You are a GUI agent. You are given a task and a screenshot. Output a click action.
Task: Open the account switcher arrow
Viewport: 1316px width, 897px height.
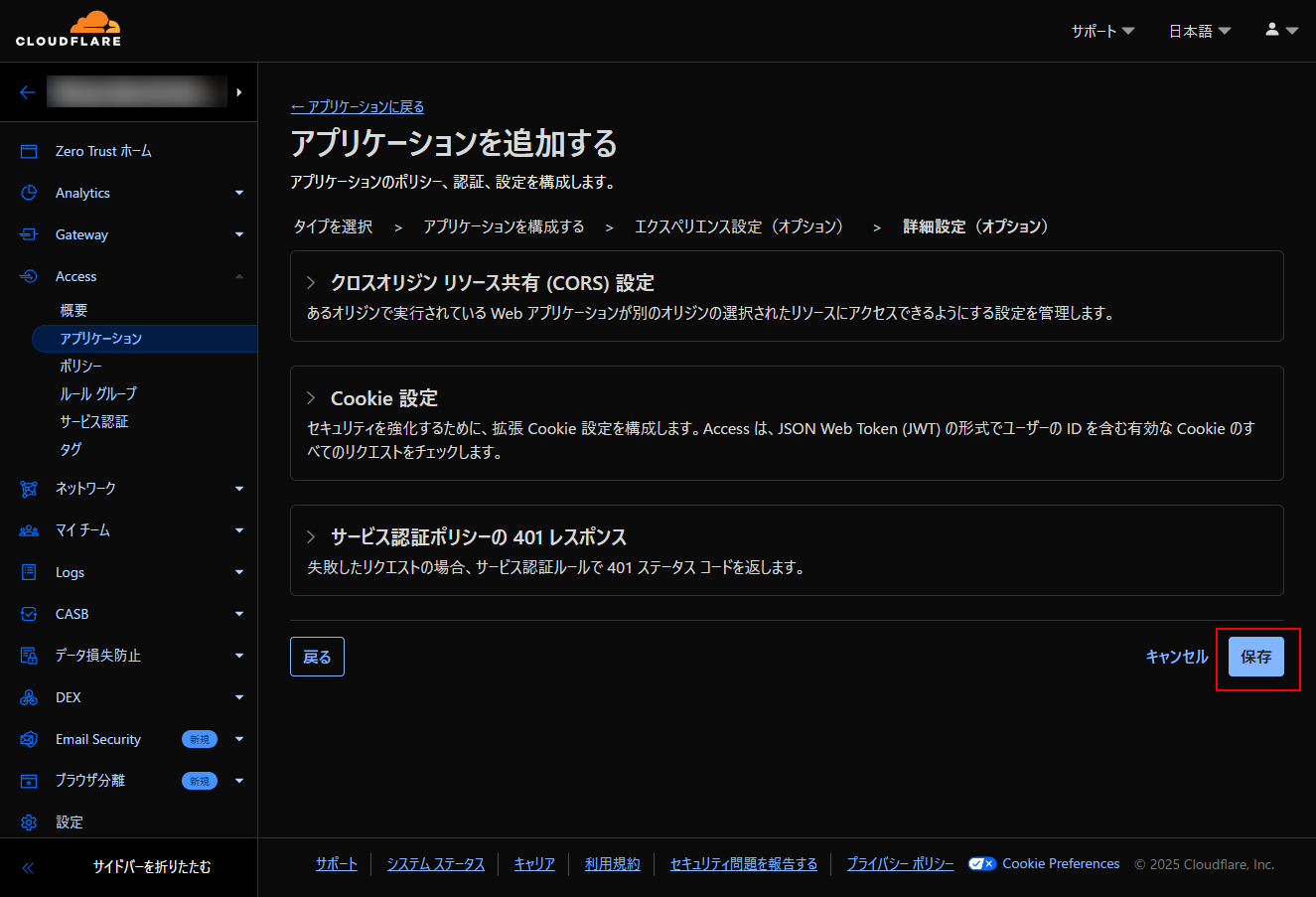238,92
